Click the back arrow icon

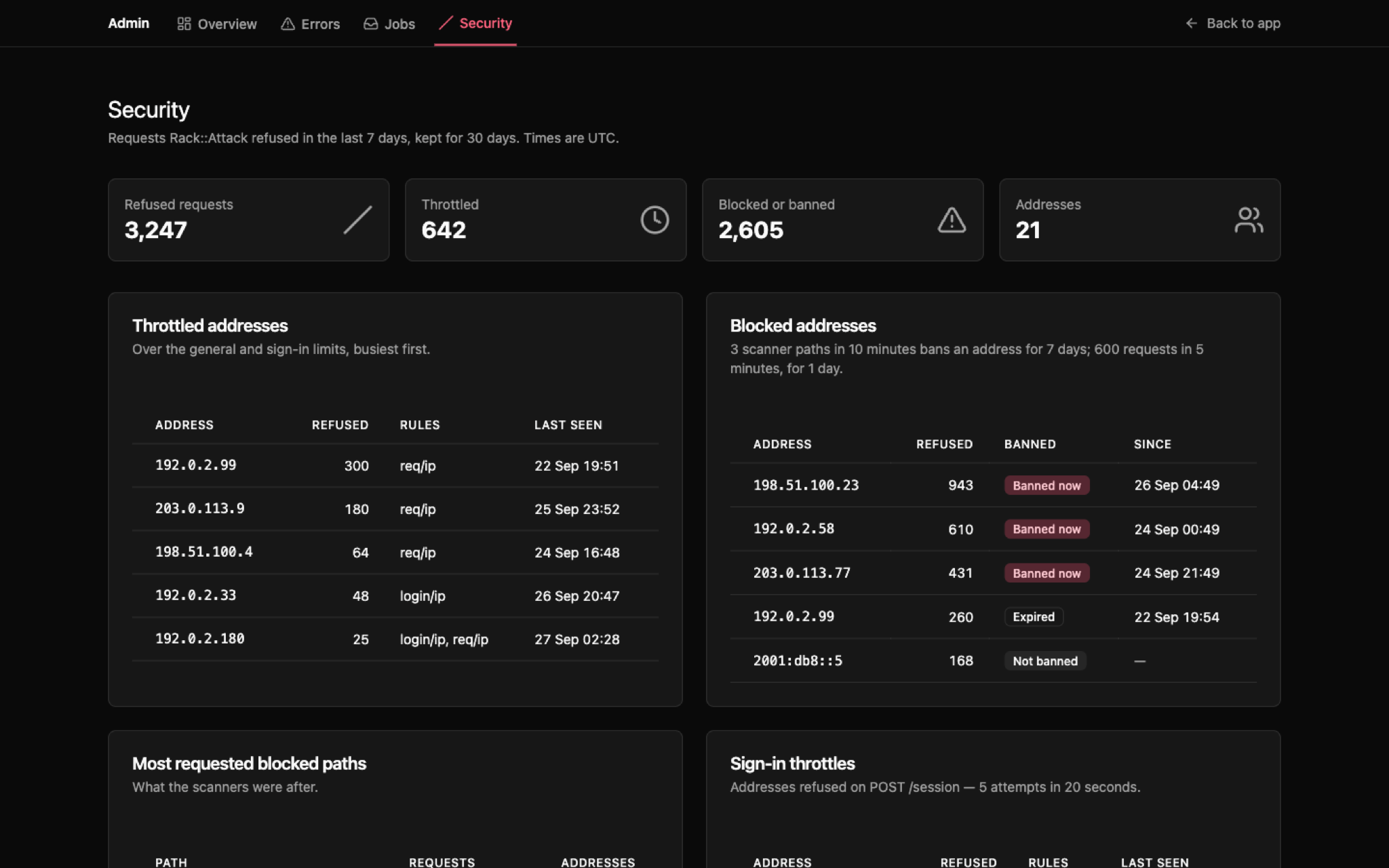pos(1192,23)
